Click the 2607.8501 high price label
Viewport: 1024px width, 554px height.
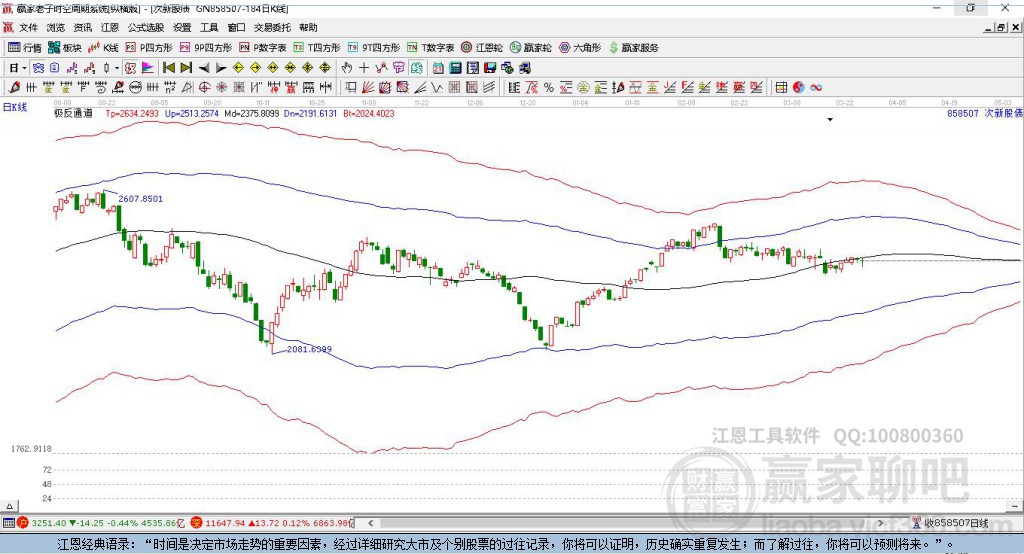[x=140, y=199]
